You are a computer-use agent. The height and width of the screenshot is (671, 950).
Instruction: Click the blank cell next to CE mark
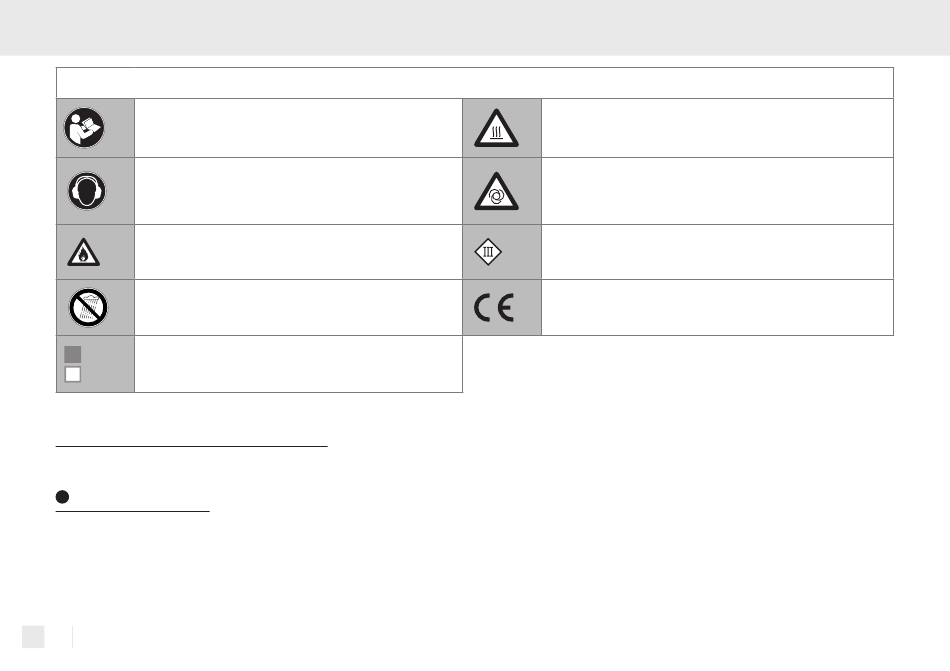point(717,308)
